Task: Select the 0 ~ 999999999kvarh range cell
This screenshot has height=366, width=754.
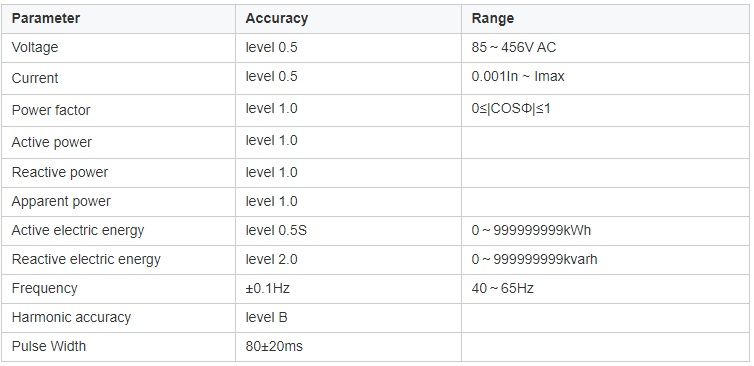Action: (605, 260)
